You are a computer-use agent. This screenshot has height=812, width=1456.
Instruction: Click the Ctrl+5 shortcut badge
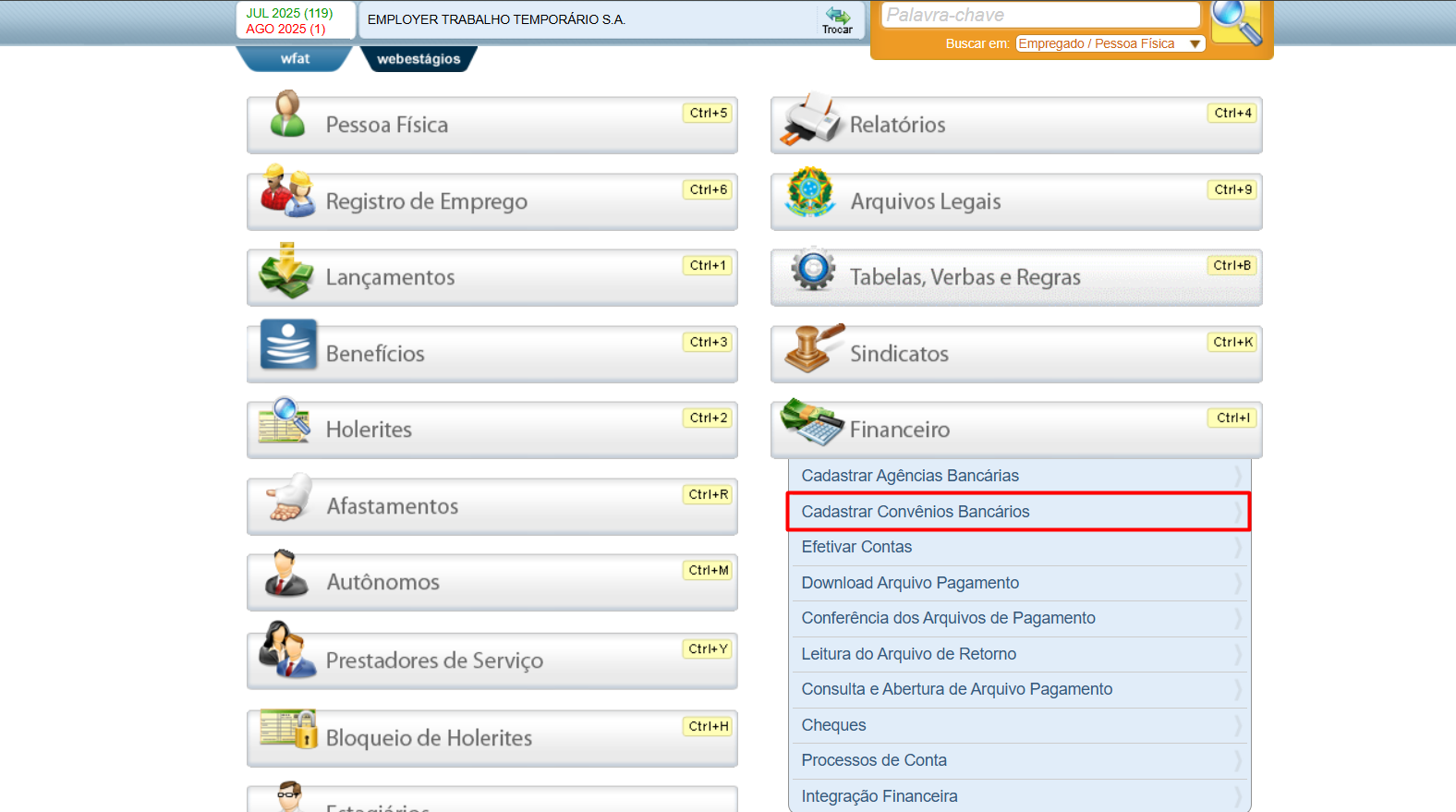(x=709, y=113)
